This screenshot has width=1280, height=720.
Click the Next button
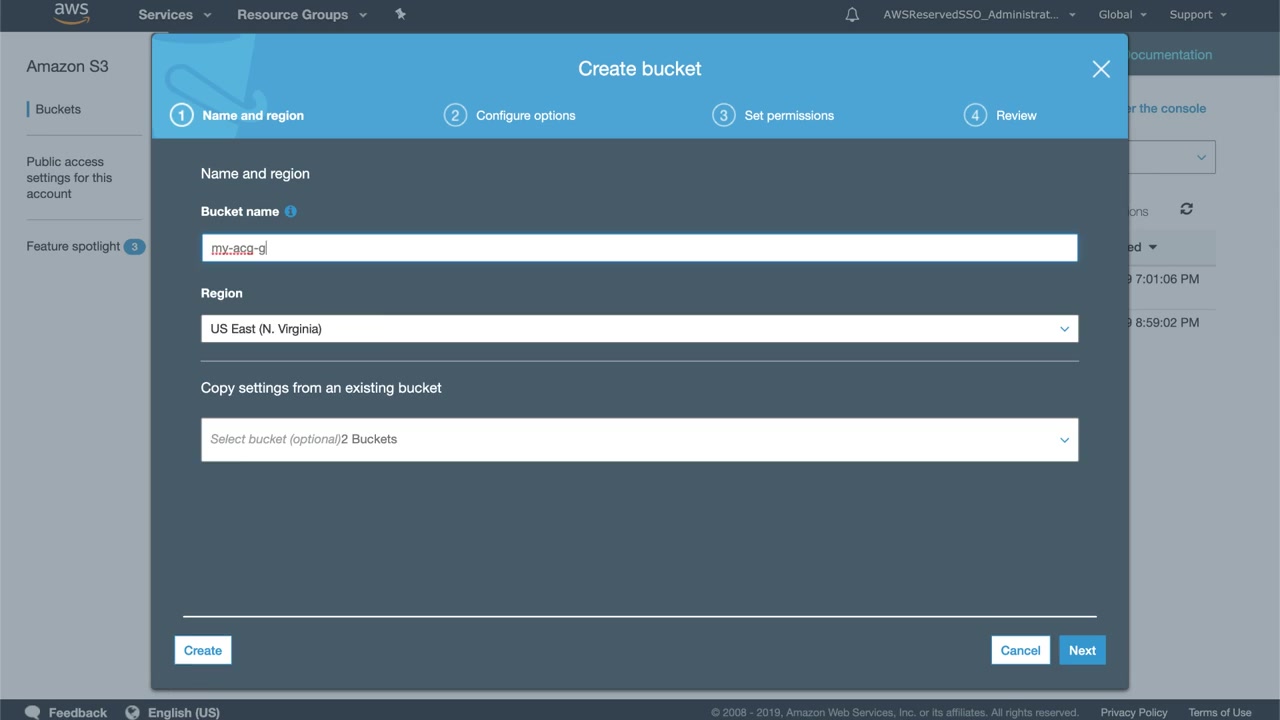[1082, 651]
